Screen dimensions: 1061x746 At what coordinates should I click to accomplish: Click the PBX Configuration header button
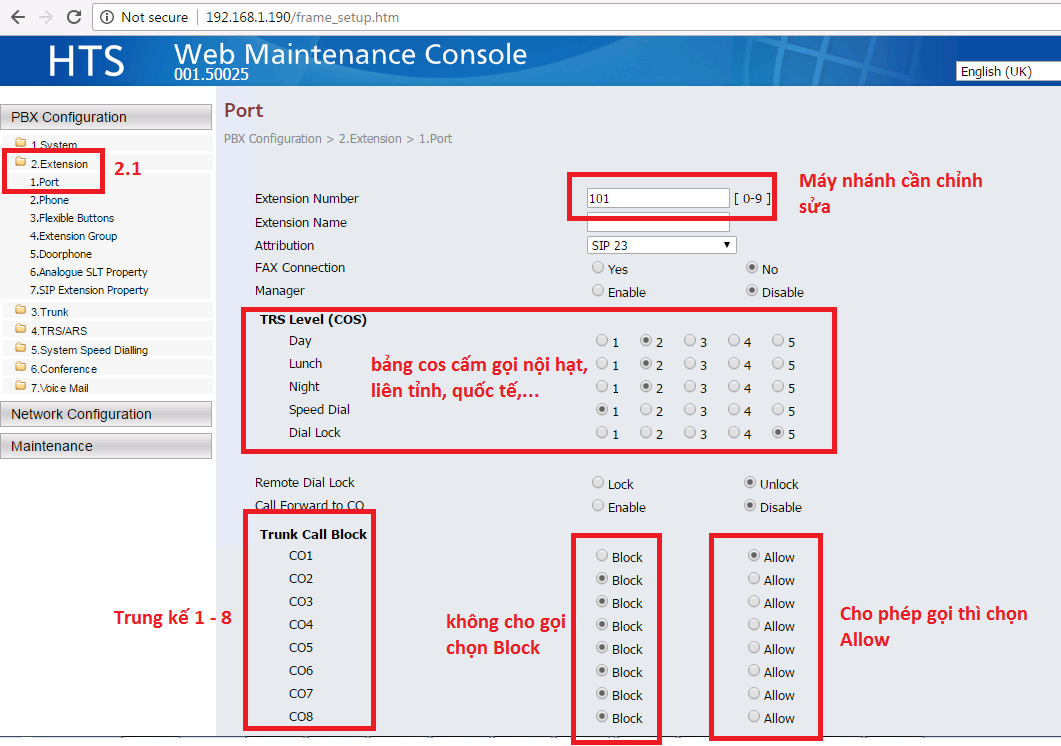click(106, 117)
